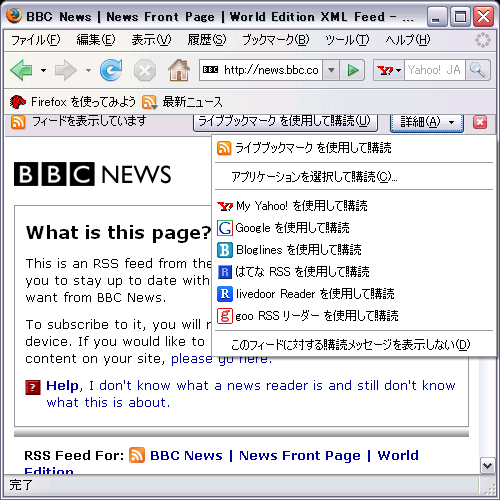Viewport: 500px width, 500px height.
Task: Open the Home page house icon
Action: [179, 70]
